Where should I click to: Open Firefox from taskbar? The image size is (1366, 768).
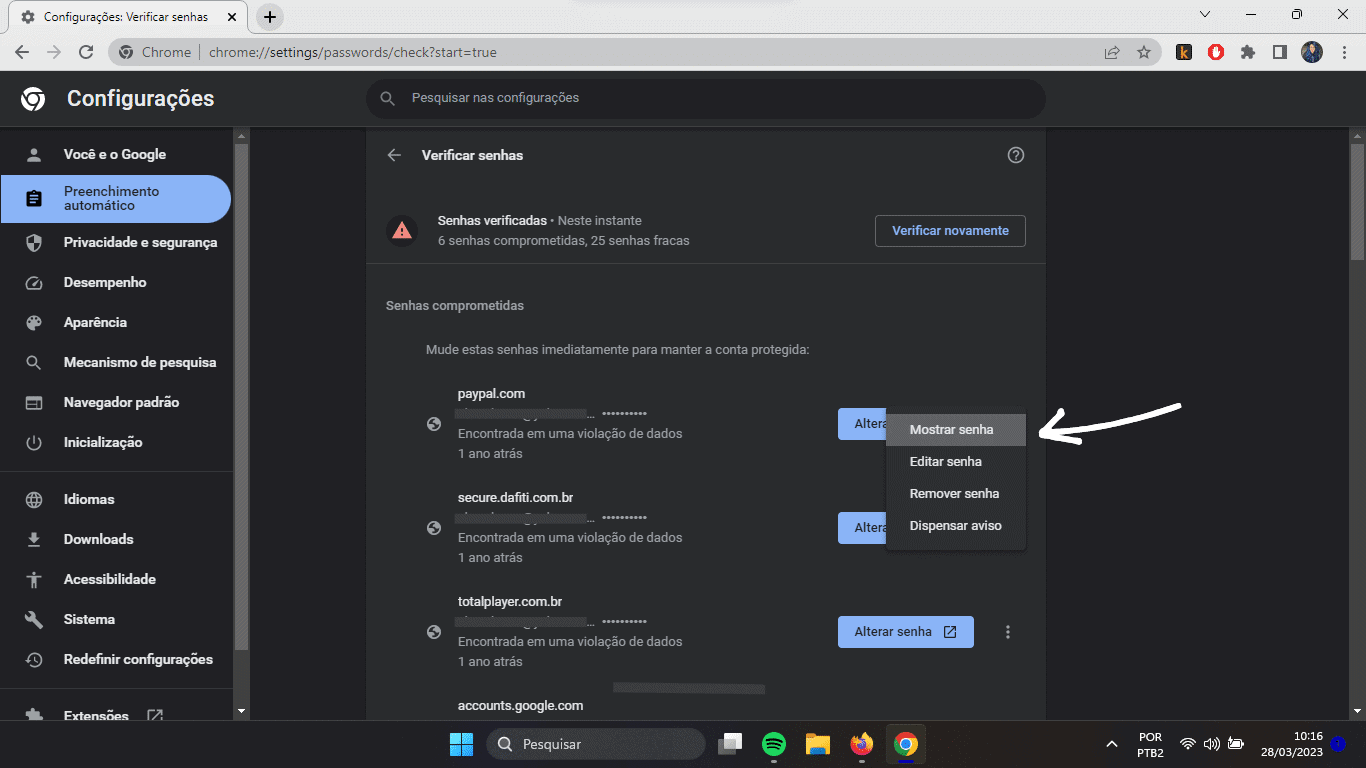coord(862,744)
